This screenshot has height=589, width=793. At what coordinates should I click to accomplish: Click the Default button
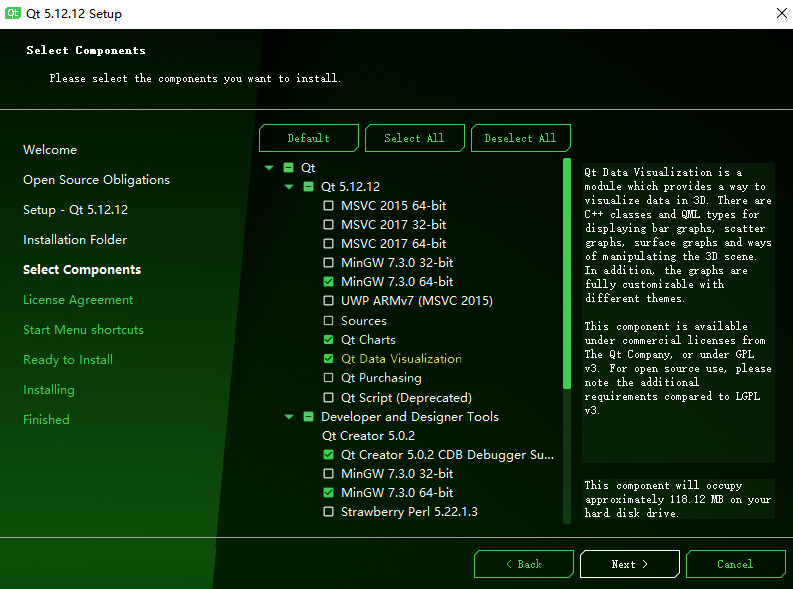(309, 138)
